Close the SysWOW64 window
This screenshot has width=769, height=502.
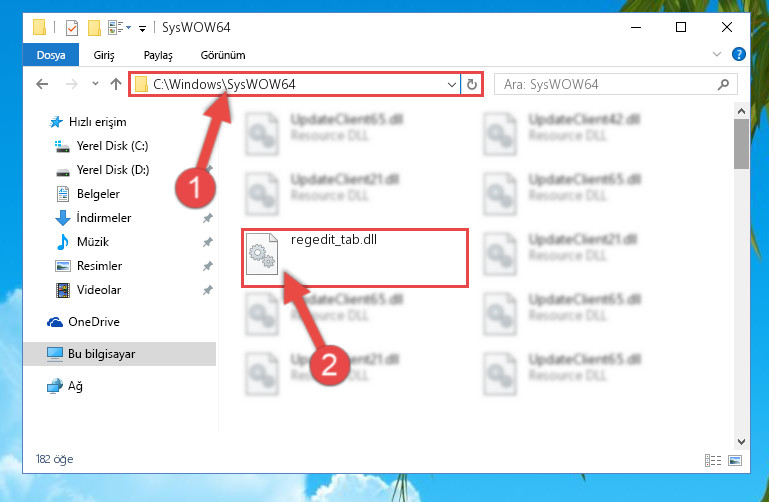click(x=727, y=27)
